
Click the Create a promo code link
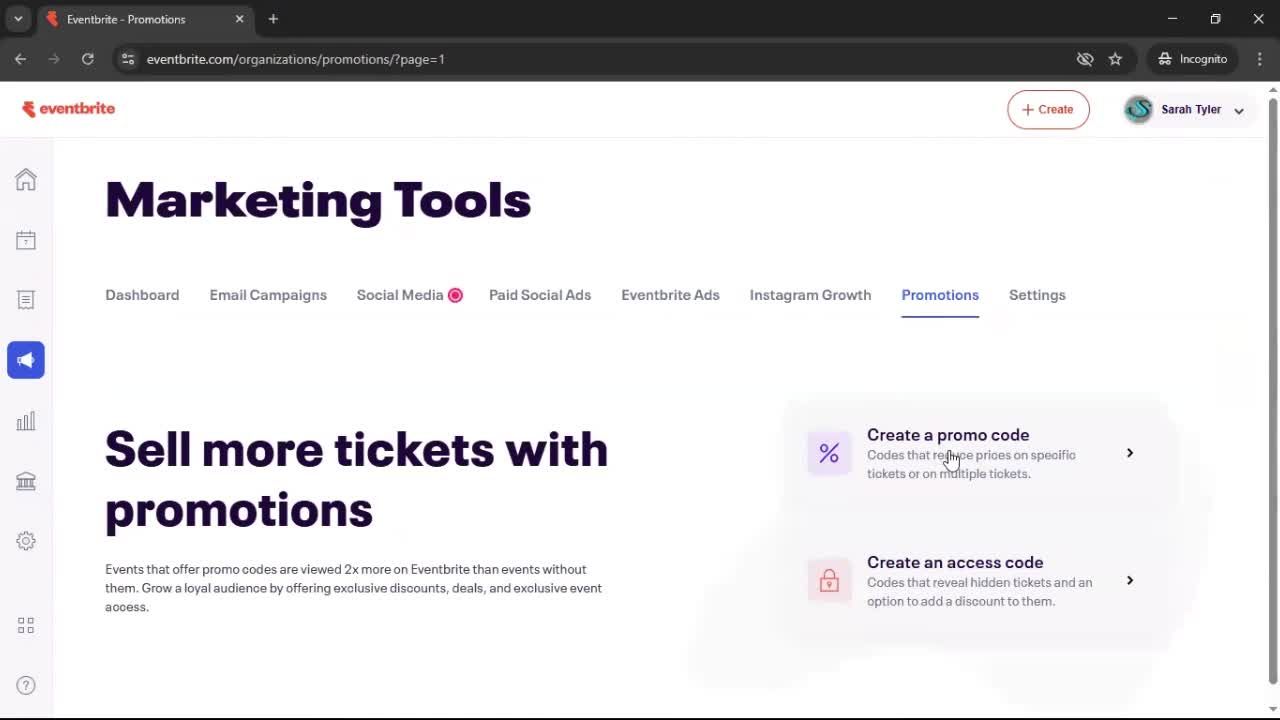(948, 435)
